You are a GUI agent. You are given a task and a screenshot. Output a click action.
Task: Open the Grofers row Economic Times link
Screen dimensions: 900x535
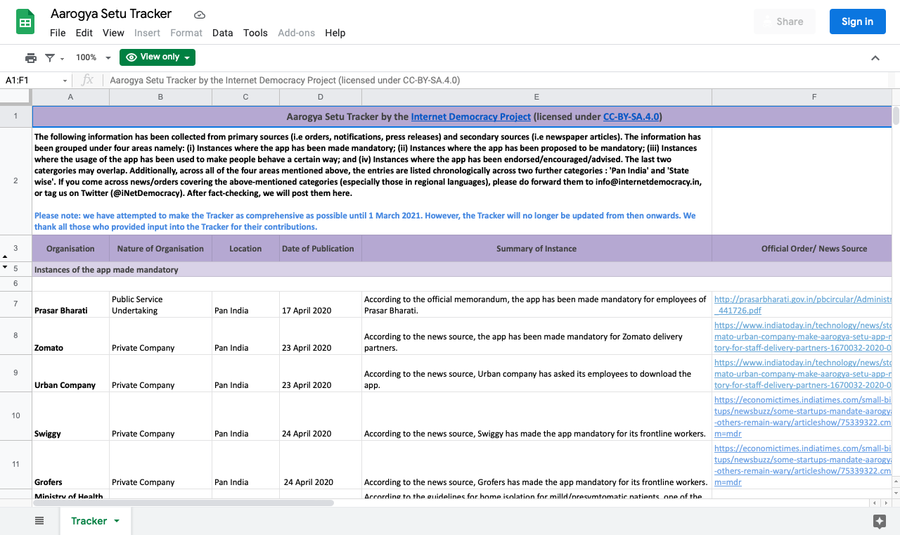point(802,466)
